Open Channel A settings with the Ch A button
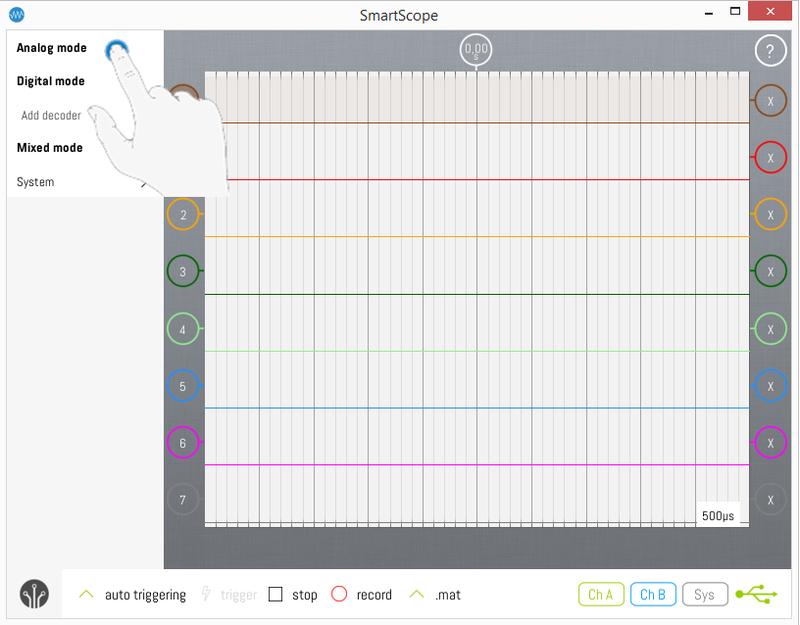The image size is (800, 625). 601,594
